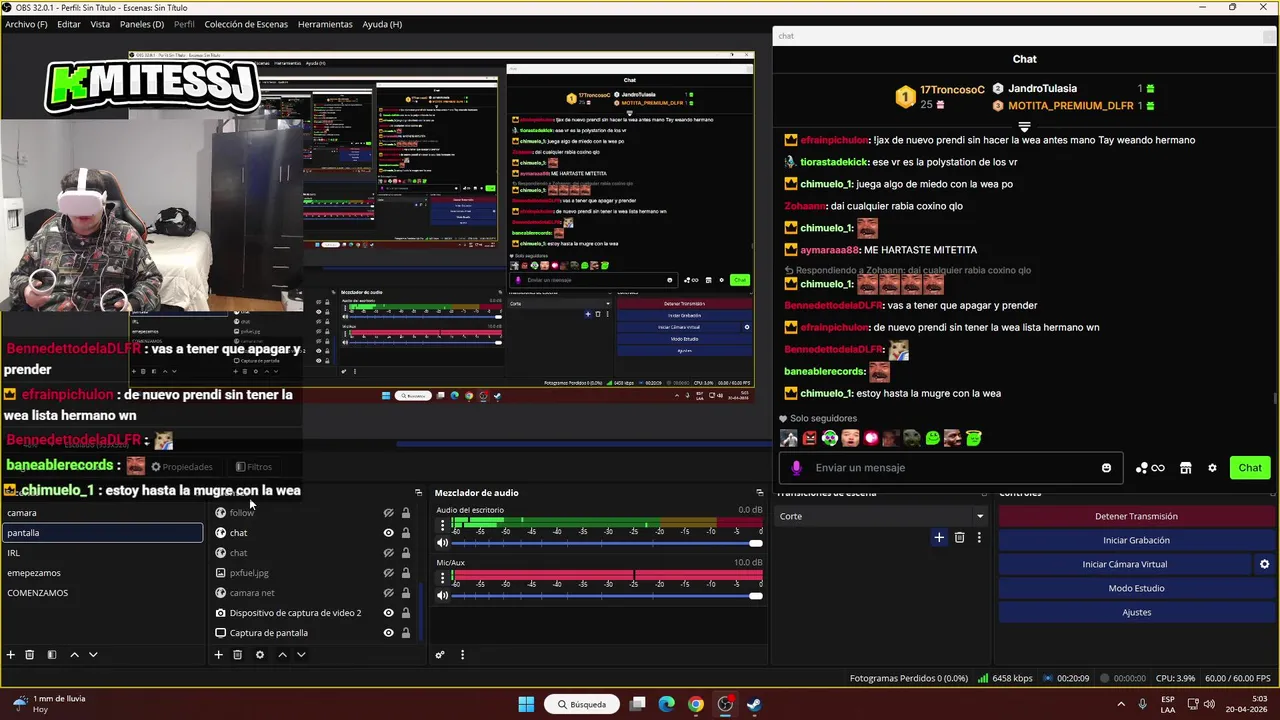This screenshot has width=1280, height=720.
Task: Click Iniciar Cámara Virtual button
Action: [x=1125, y=564]
